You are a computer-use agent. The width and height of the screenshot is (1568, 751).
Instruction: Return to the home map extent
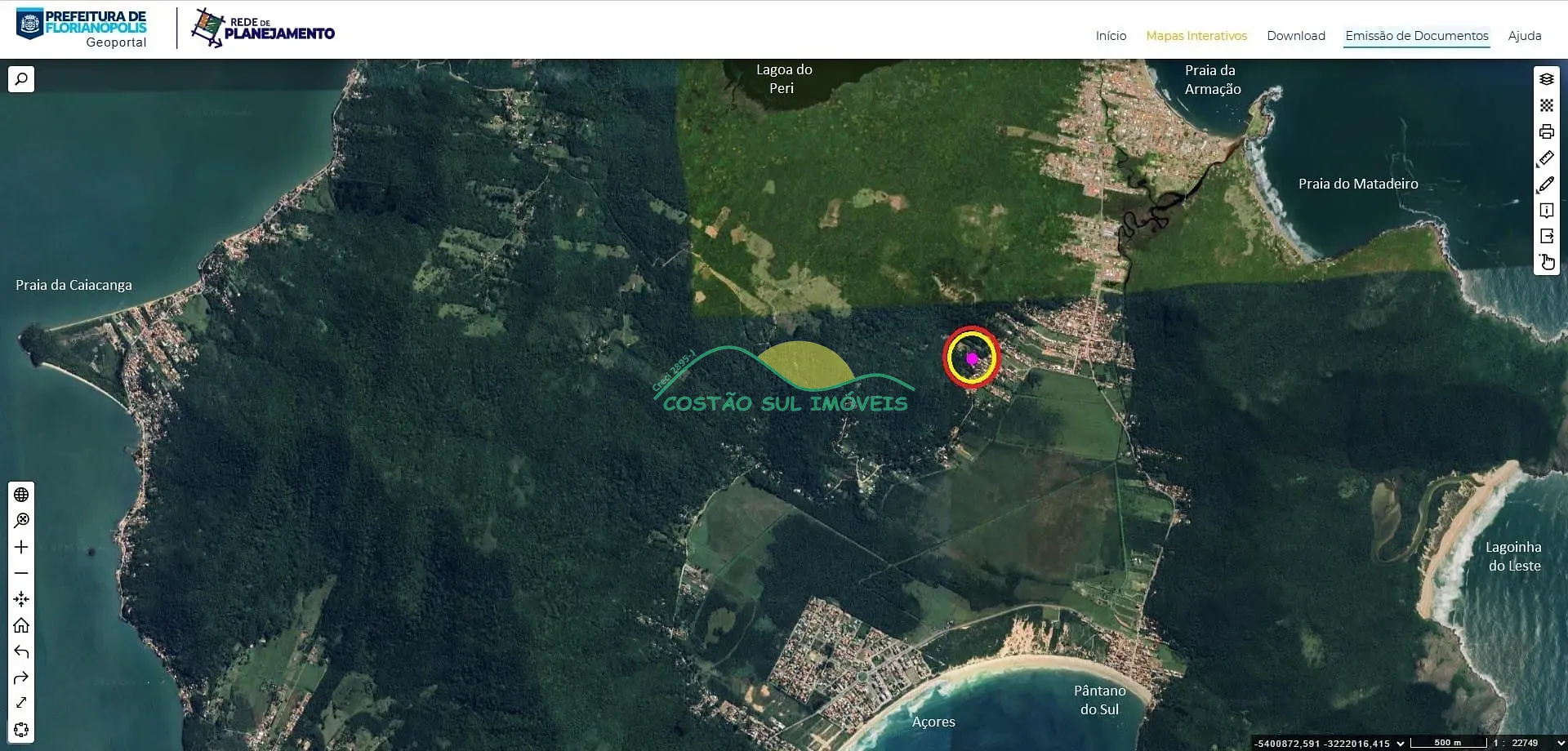pyautogui.click(x=21, y=625)
